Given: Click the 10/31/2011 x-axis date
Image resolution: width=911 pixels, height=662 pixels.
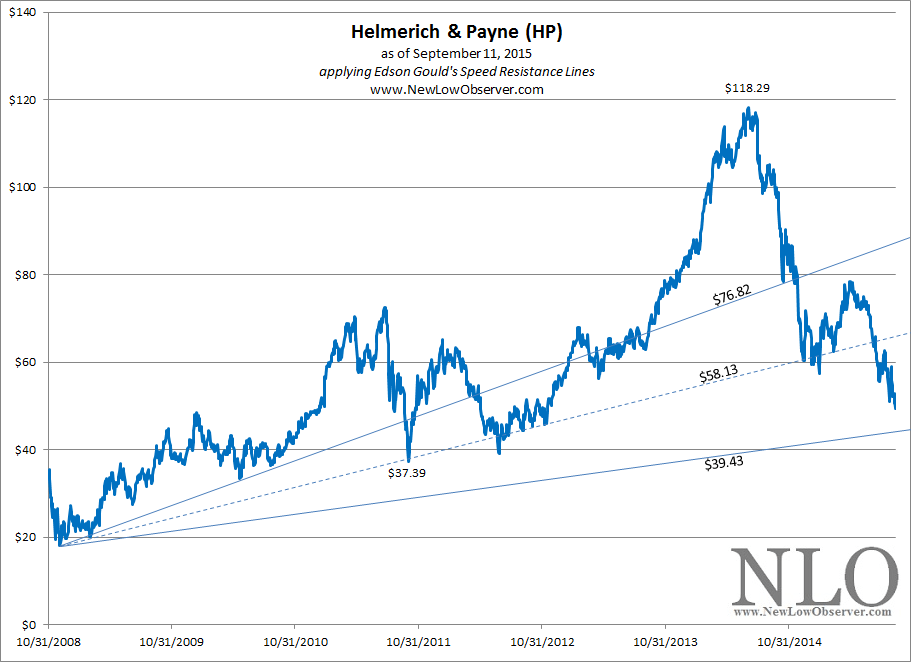Looking at the screenshot, I should (418, 642).
